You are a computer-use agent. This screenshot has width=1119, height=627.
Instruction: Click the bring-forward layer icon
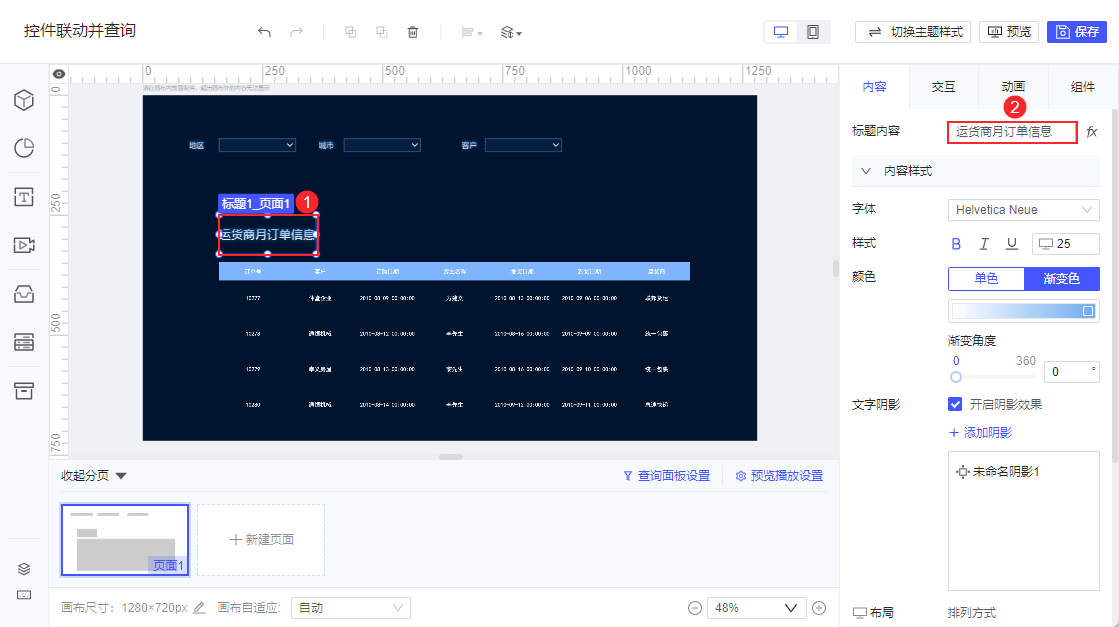point(350,32)
